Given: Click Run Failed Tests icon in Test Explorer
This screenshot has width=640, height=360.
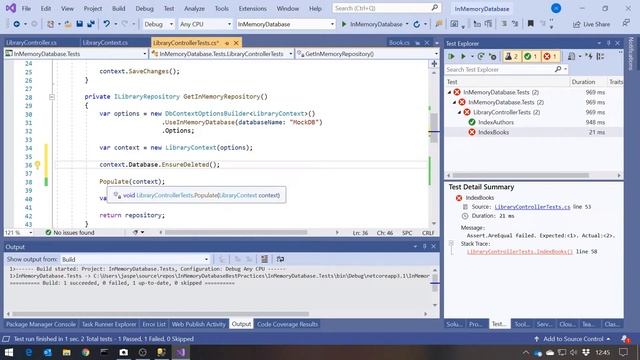Looking at the screenshot, I should [x=493, y=56].
